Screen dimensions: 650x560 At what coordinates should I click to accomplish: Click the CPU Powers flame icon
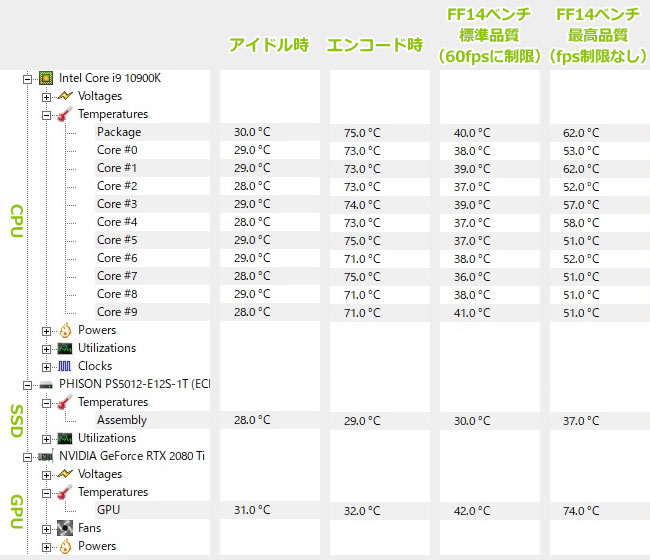pos(65,330)
